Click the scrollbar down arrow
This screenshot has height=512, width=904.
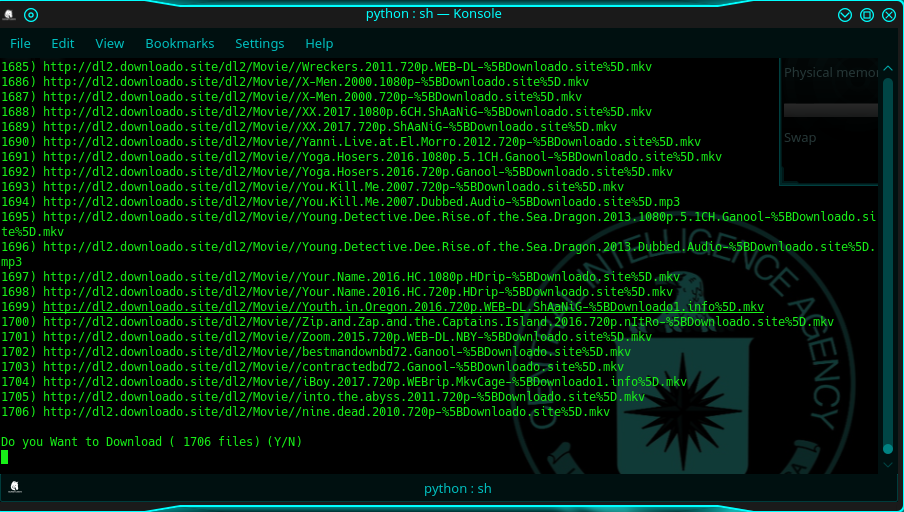[x=888, y=465]
